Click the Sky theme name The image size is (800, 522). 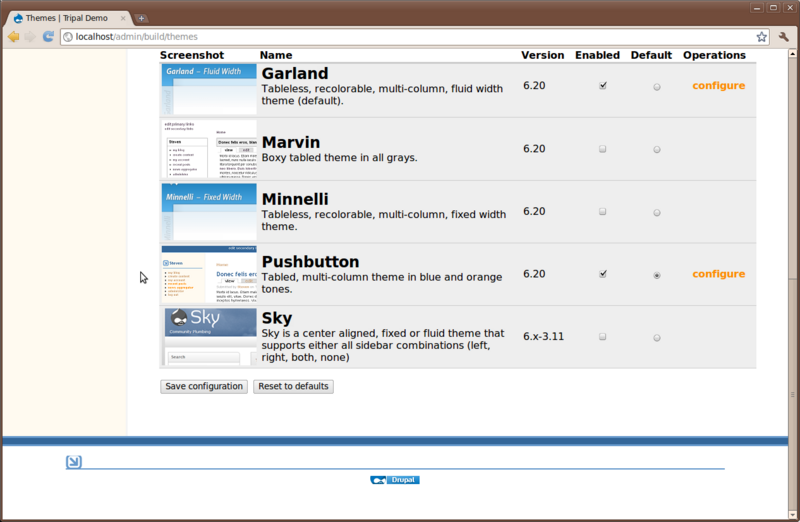pyautogui.click(x=277, y=318)
